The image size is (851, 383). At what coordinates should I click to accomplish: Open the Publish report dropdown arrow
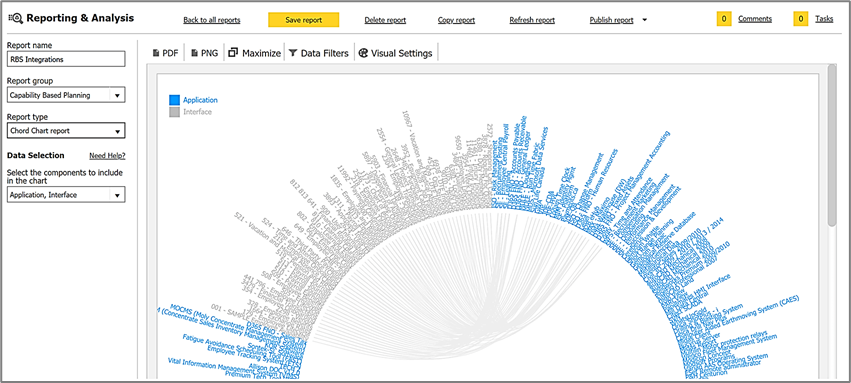pos(644,20)
